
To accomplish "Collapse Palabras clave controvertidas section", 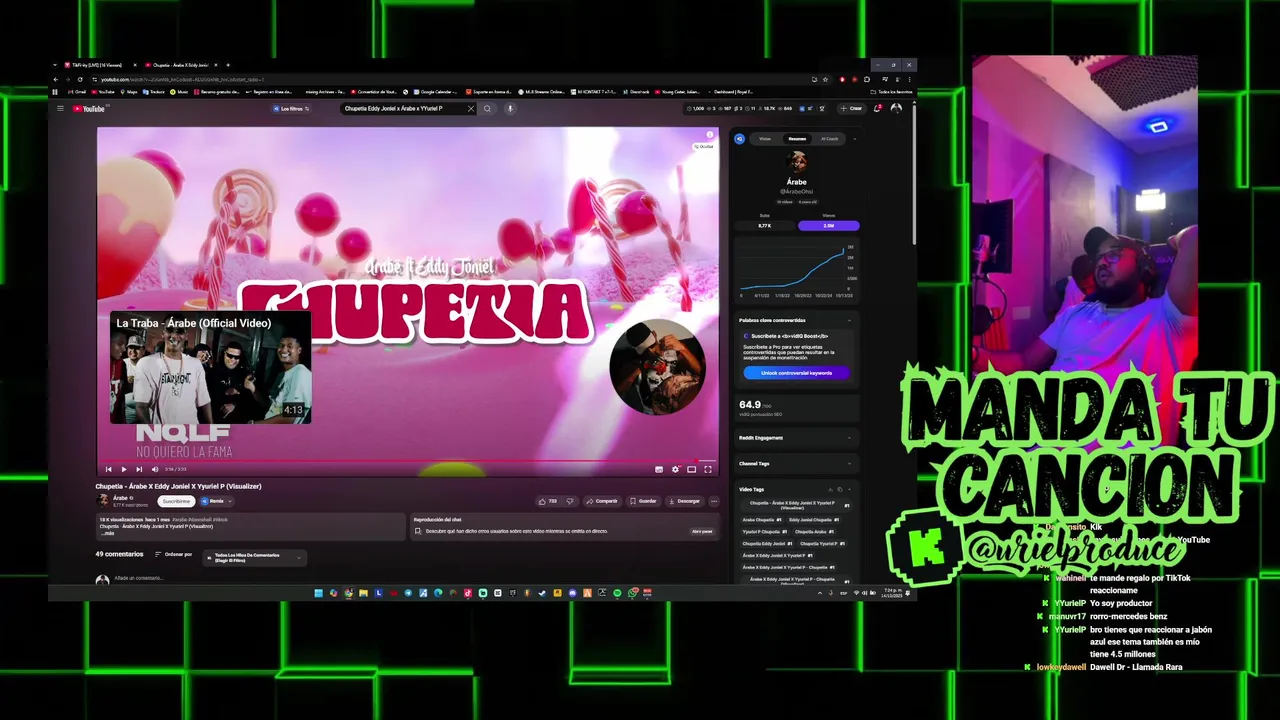I will [x=849, y=320].
